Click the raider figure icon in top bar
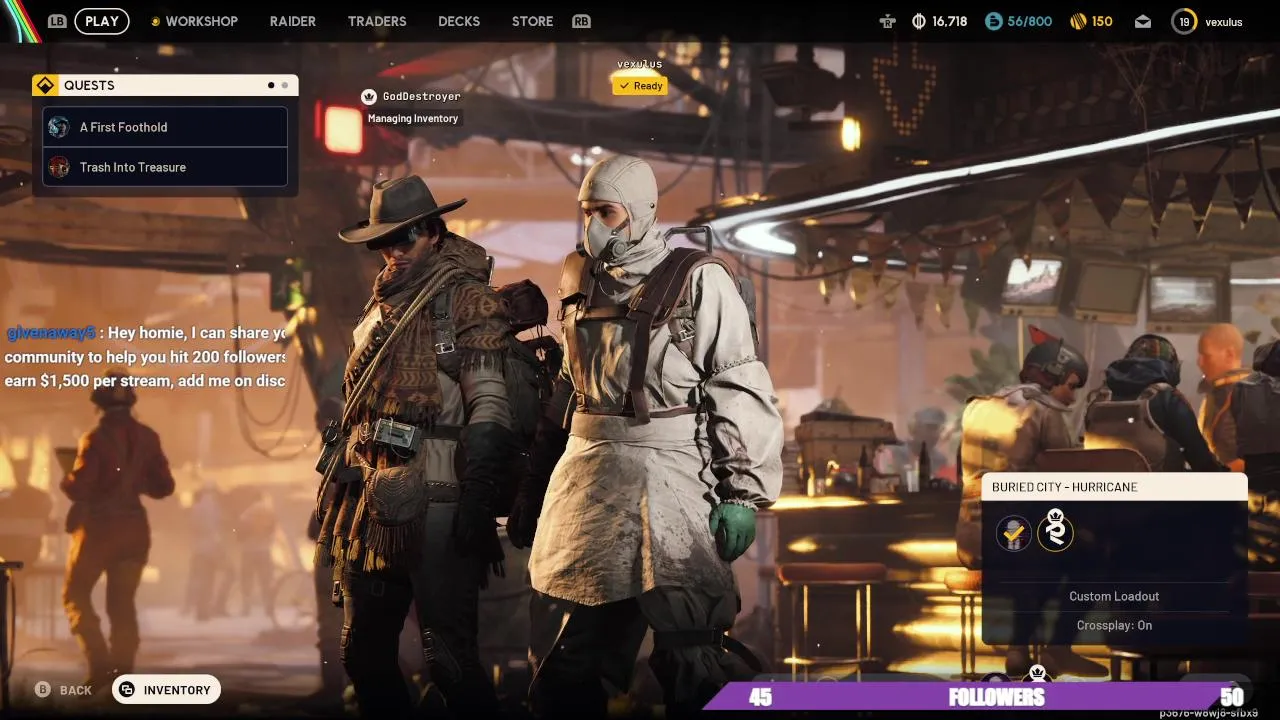The width and height of the screenshot is (1280, 720). (x=887, y=21)
